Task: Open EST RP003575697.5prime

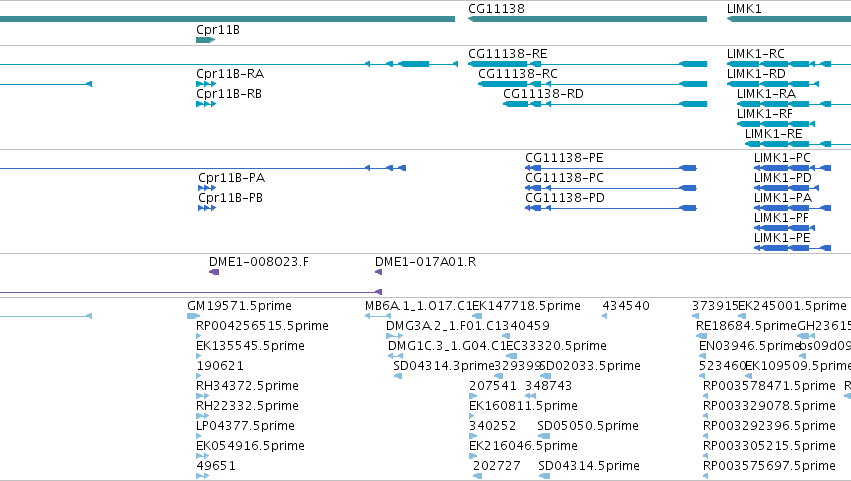Action: pos(769,466)
